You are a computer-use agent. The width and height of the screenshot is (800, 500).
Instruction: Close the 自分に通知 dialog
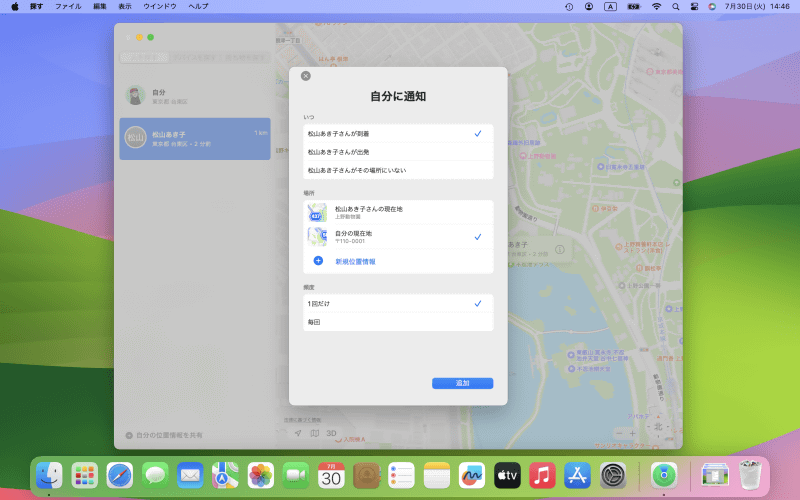point(306,76)
